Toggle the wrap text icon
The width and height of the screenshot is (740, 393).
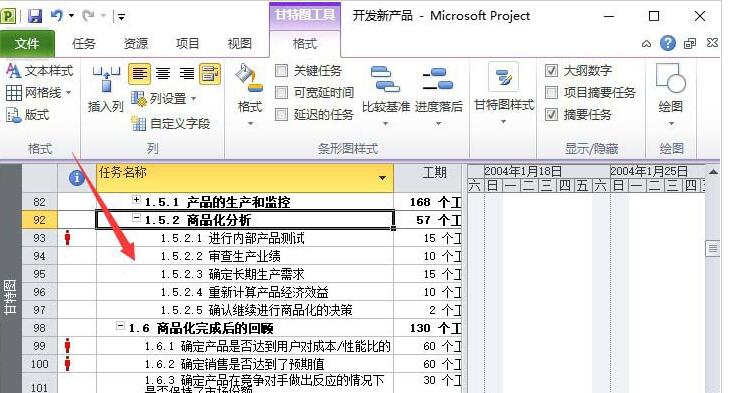[210, 74]
